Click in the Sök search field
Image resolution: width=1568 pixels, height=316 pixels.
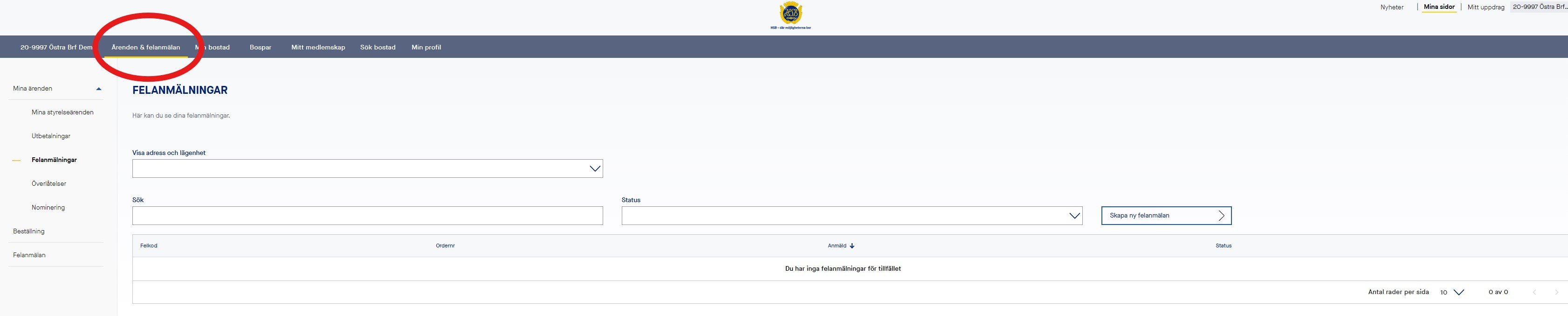pos(367,216)
